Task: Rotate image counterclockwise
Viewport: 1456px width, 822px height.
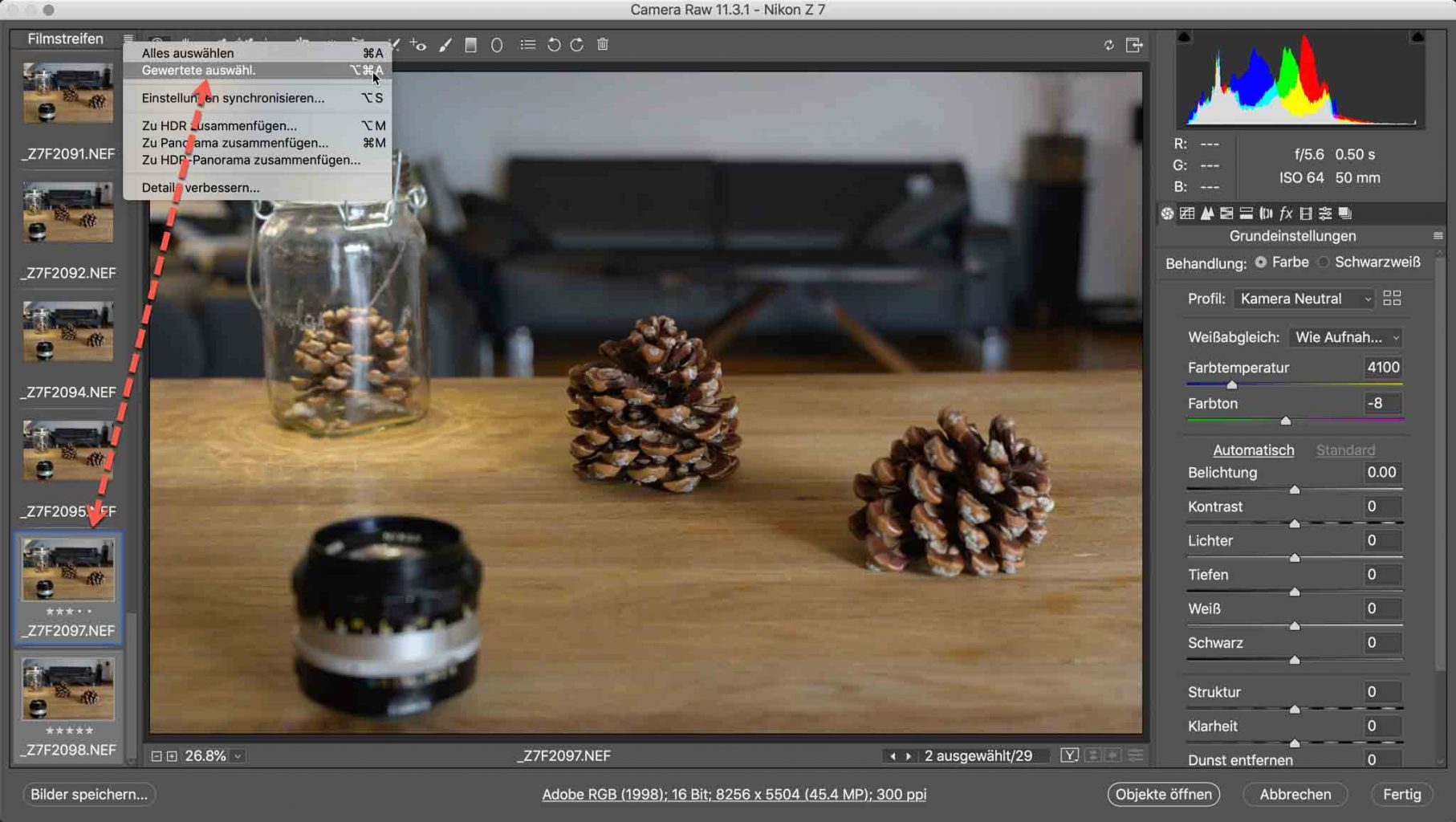Action: pyautogui.click(x=554, y=45)
